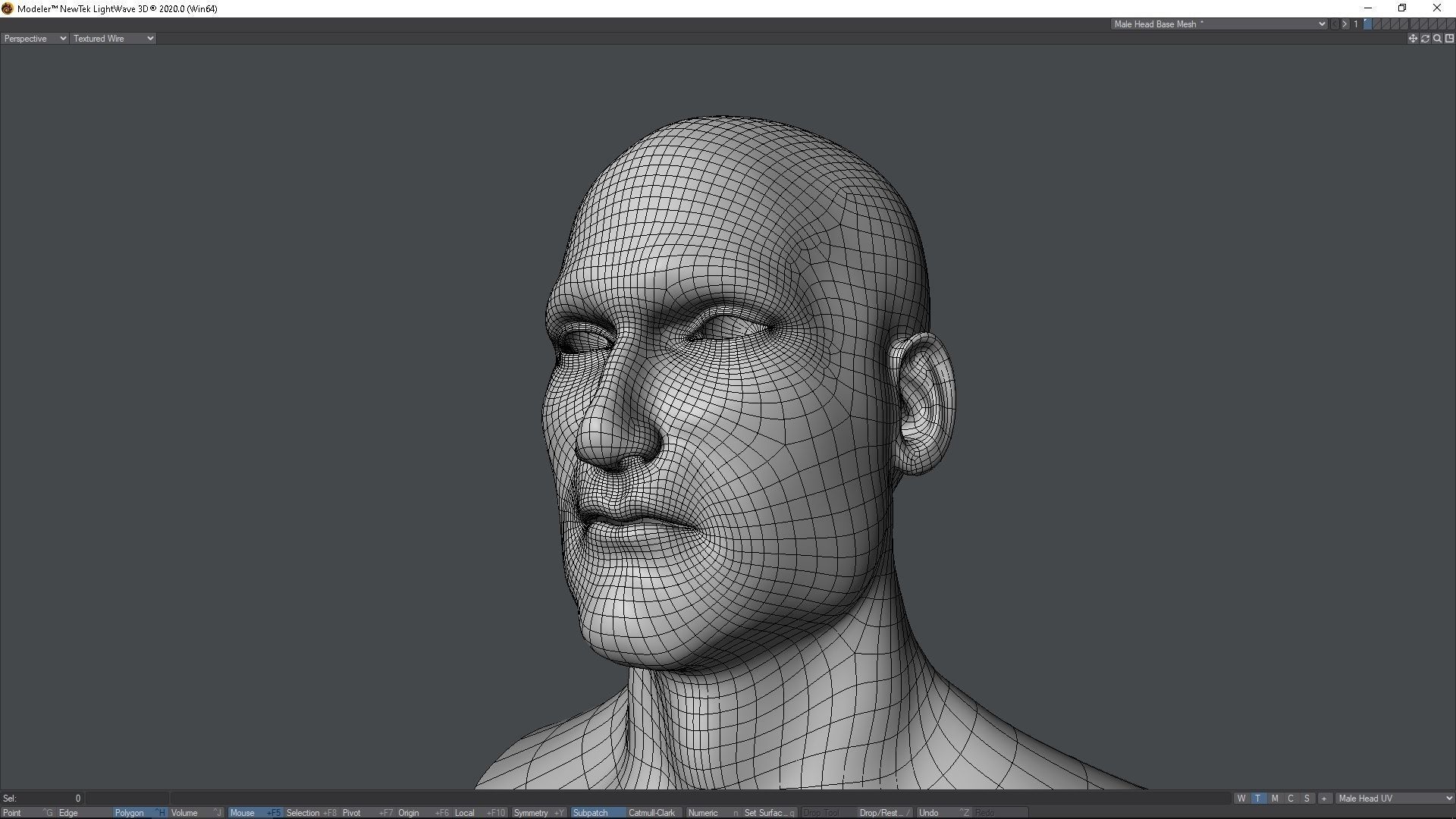Click the Redo button
The width and height of the screenshot is (1456, 819).
pos(999,813)
